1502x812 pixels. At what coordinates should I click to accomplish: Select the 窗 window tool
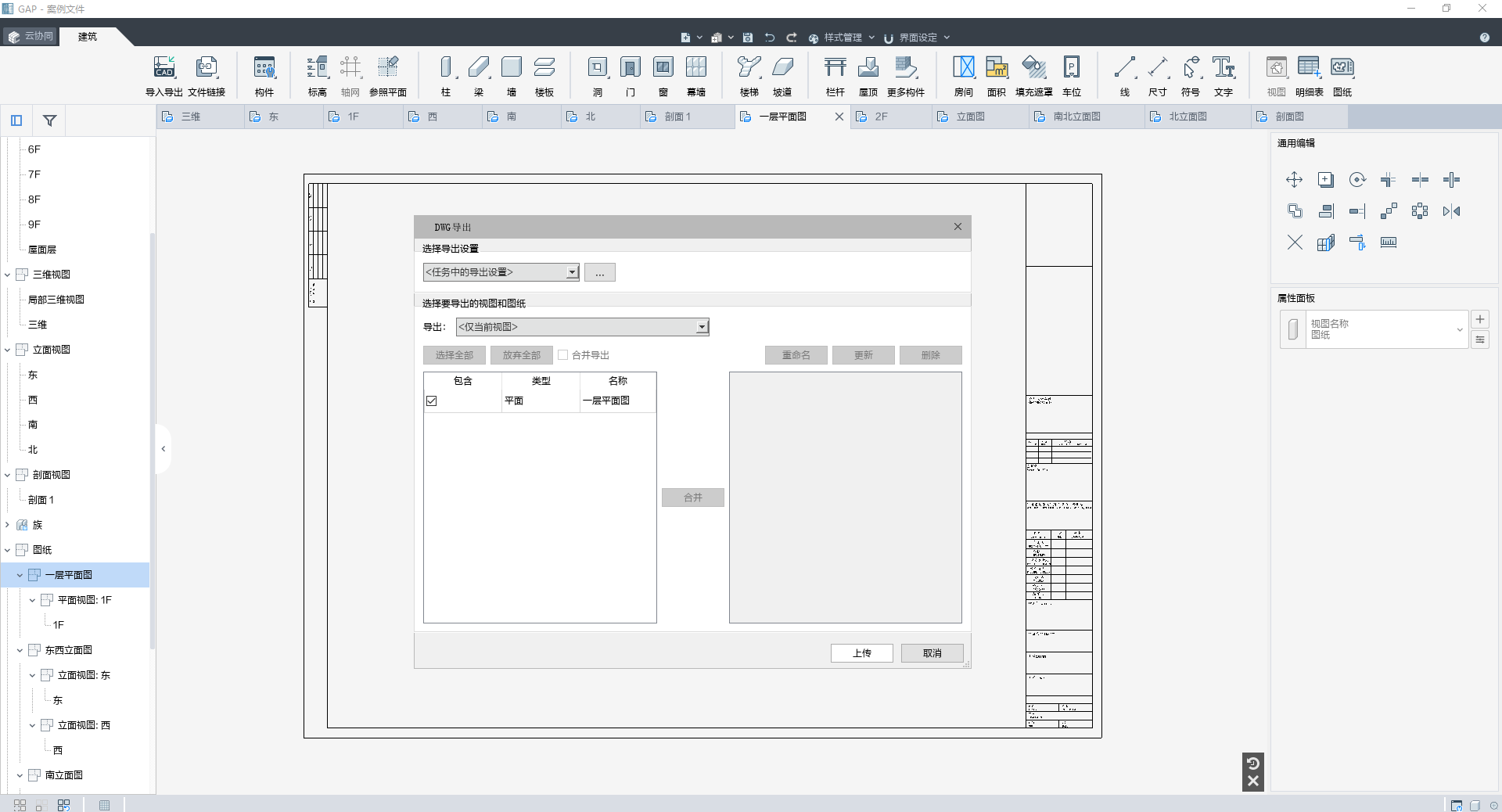663,76
